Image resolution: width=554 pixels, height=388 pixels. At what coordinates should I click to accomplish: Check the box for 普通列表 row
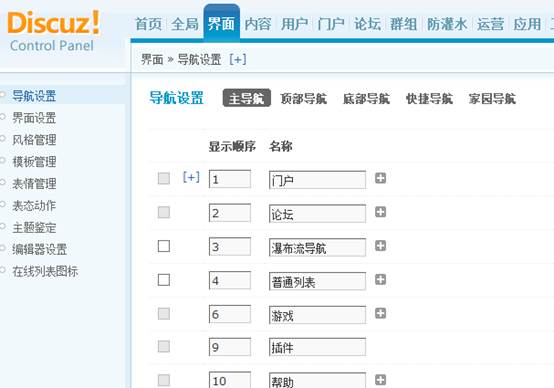[164, 280]
